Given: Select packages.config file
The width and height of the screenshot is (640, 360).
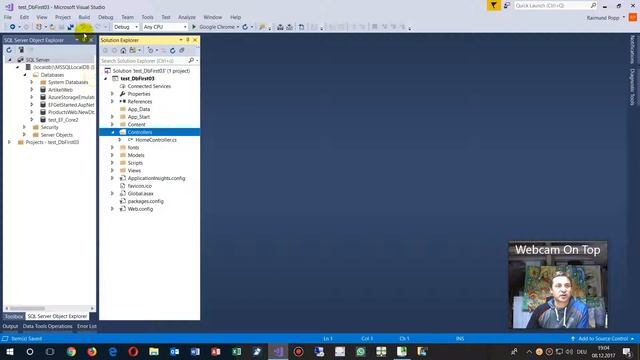Looking at the screenshot, I should point(145,201).
